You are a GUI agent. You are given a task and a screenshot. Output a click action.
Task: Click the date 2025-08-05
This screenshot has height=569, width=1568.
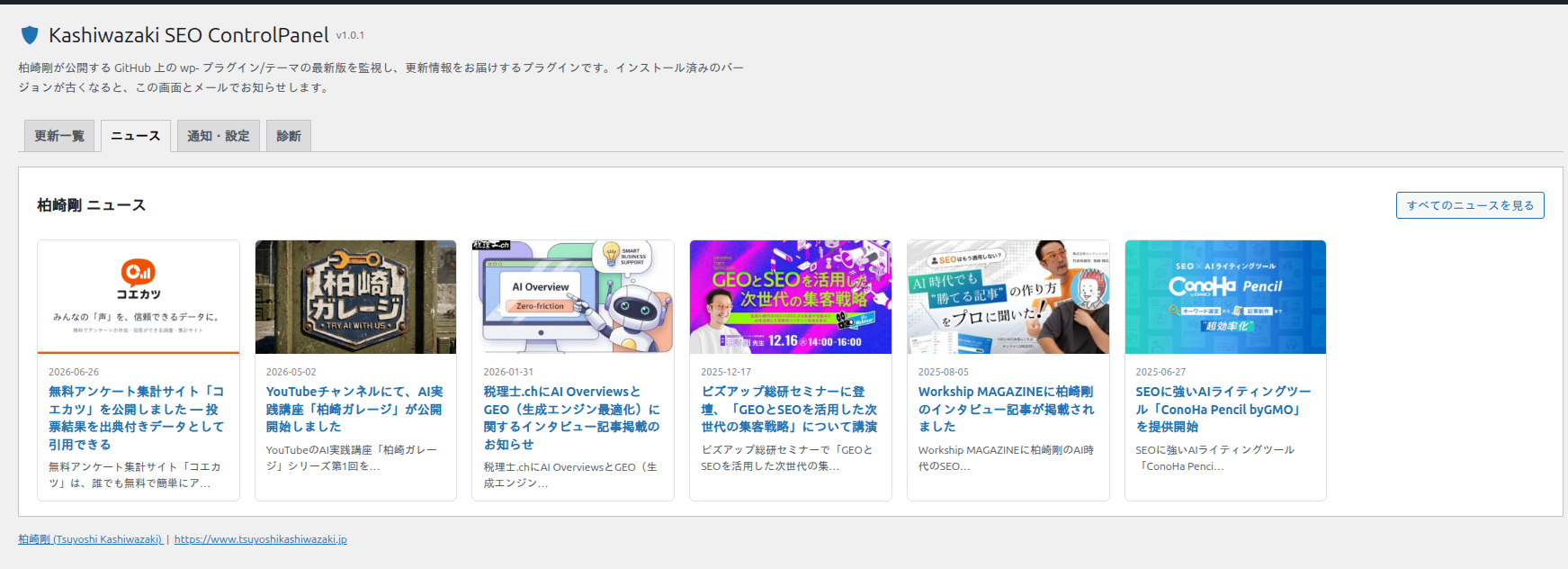click(944, 372)
